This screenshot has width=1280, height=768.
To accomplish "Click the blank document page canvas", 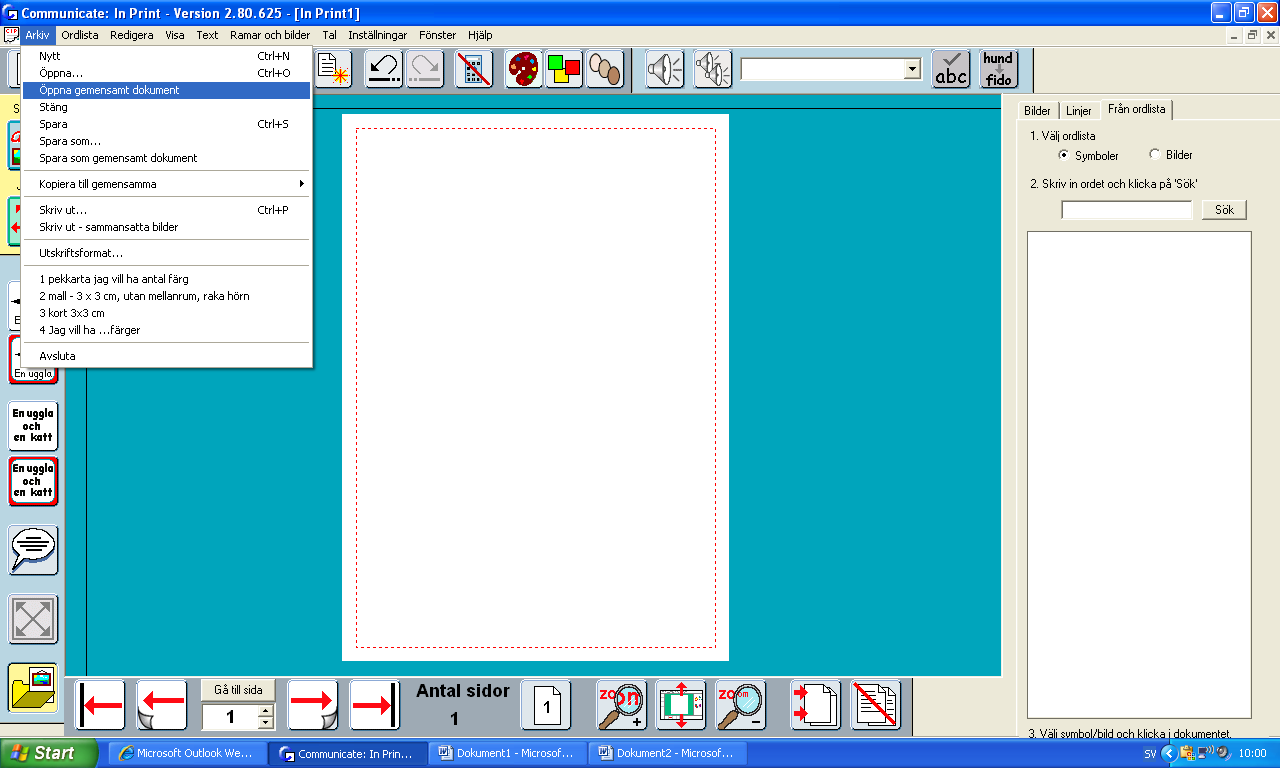I will 535,387.
